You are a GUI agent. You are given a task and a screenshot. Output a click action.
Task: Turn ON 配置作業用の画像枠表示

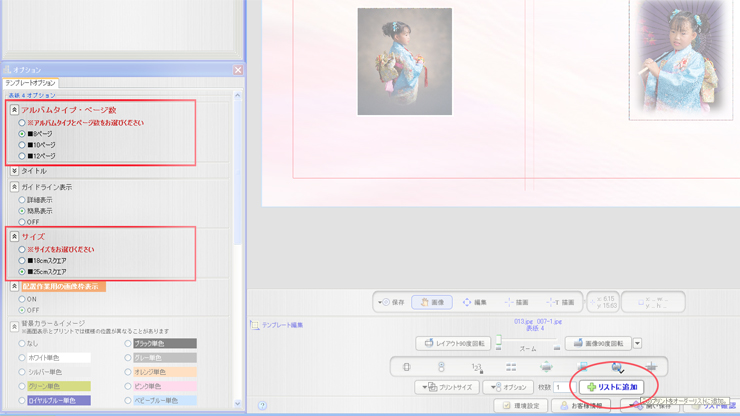point(22,299)
